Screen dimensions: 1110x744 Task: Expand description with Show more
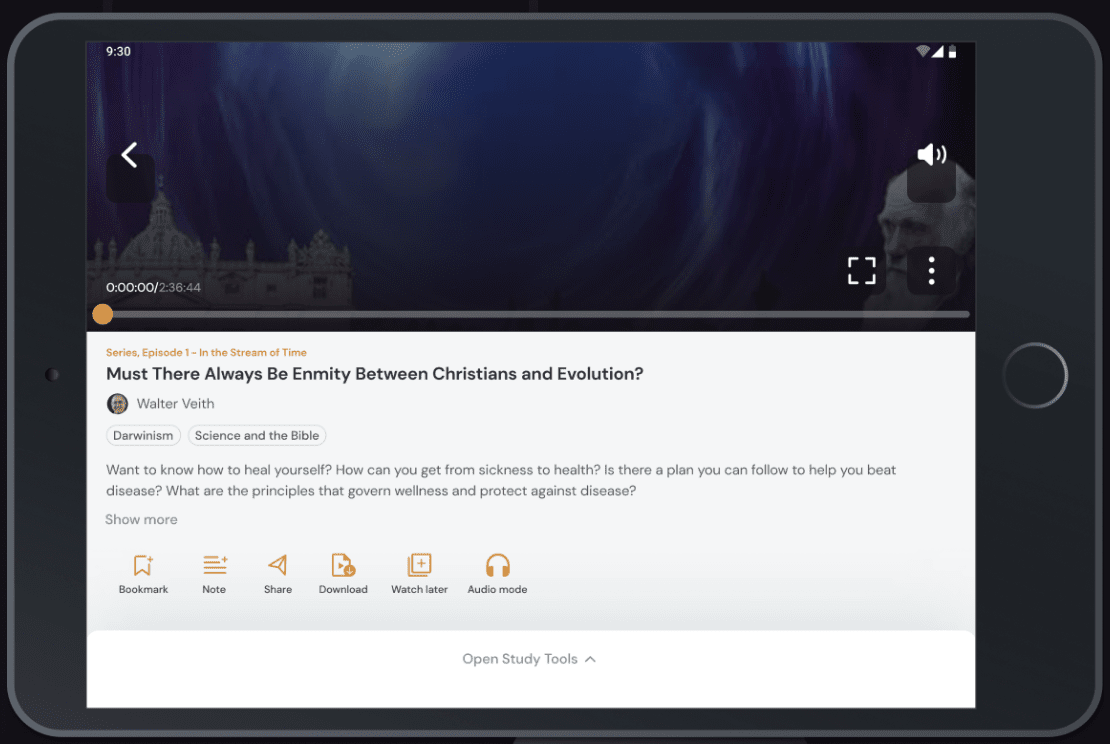(141, 520)
